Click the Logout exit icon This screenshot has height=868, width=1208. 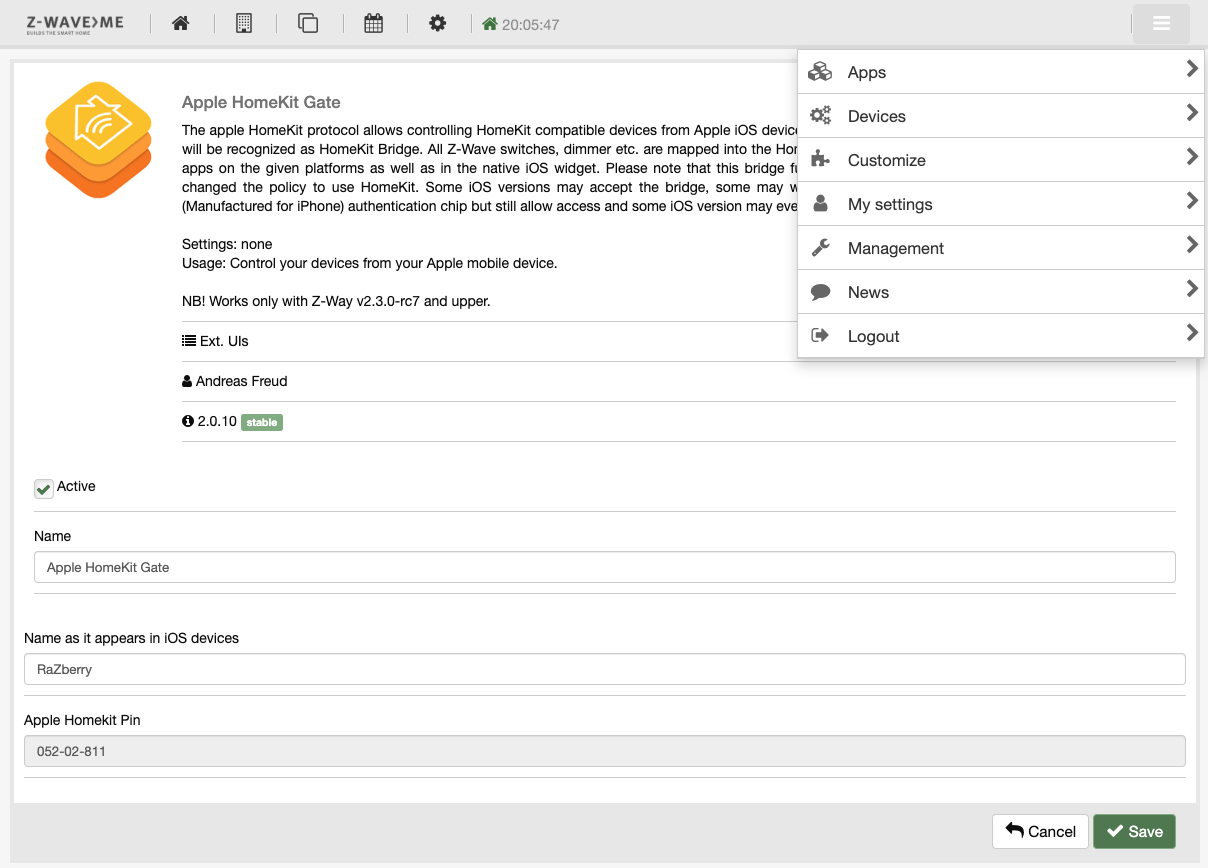[821, 336]
